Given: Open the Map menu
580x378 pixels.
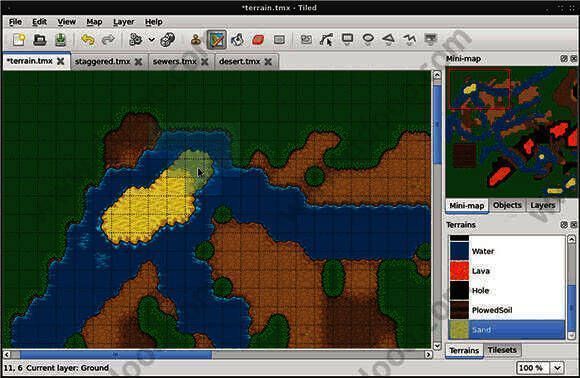Looking at the screenshot, I should (x=94, y=22).
